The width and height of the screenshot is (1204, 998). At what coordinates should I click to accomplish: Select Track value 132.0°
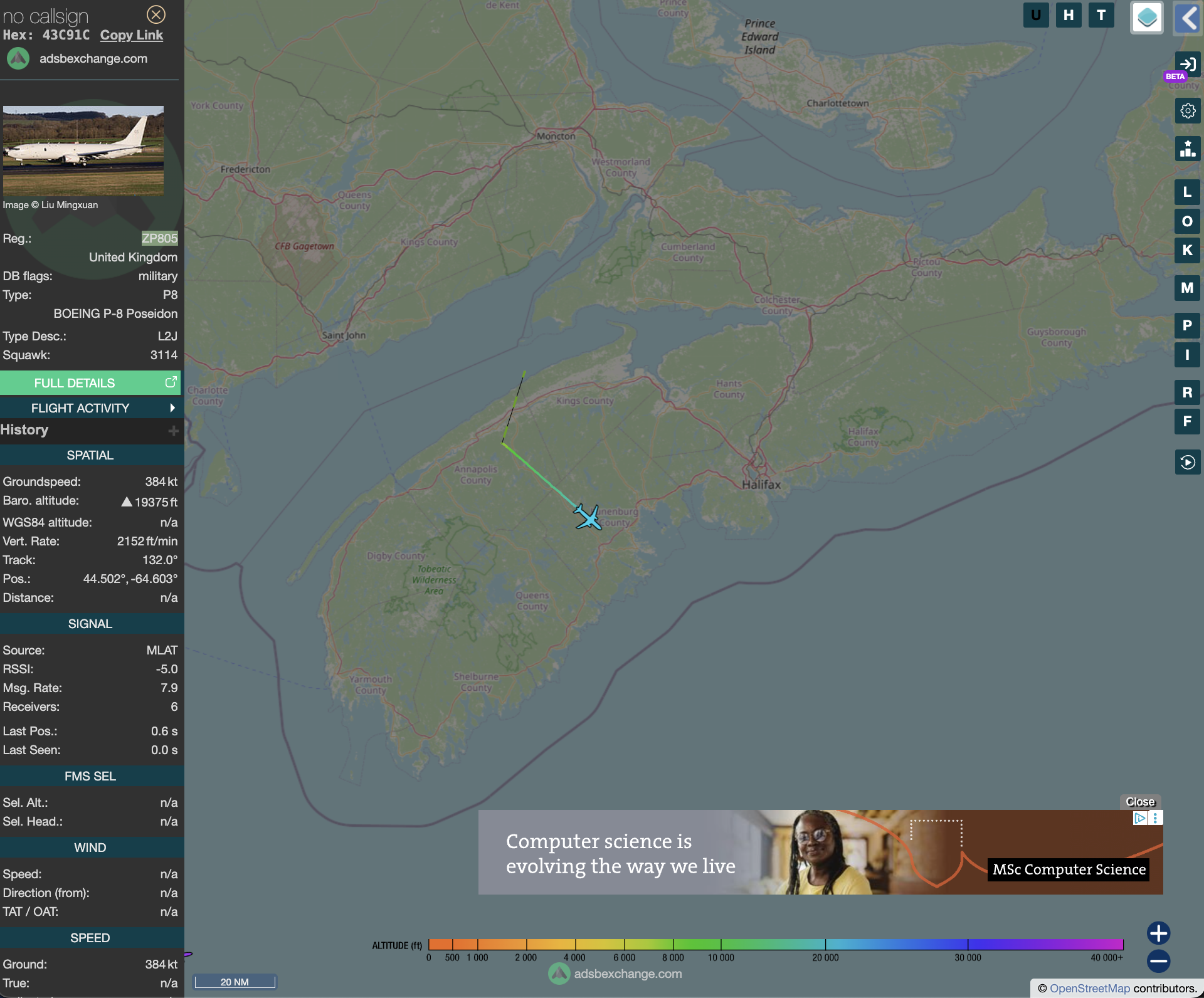tap(160, 560)
